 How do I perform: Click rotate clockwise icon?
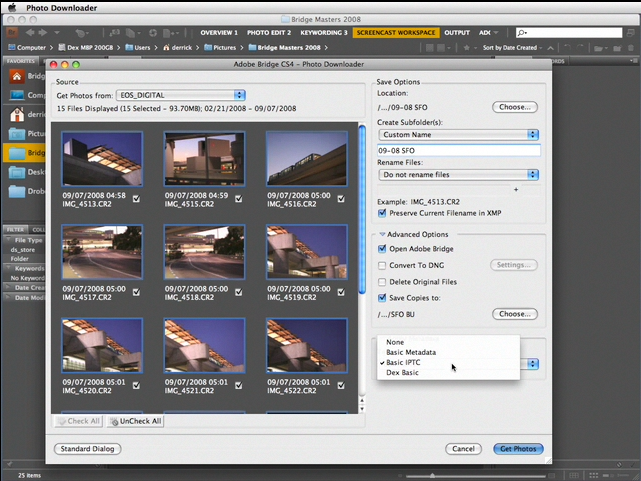[x=580, y=48]
